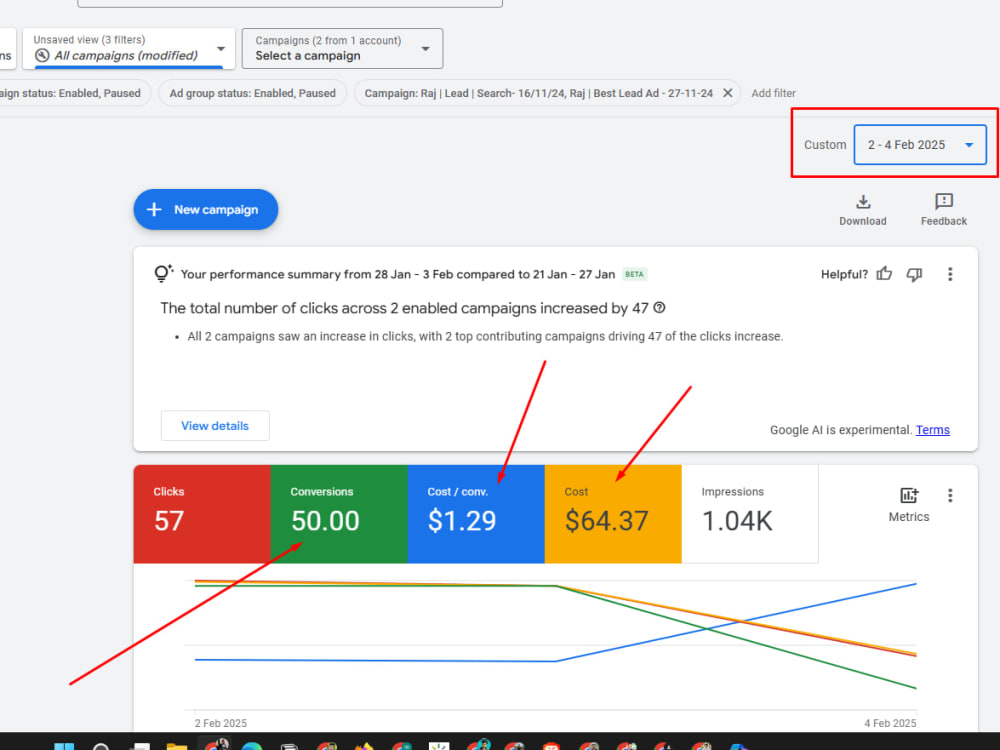Click the Google AI is experimental text
1000x750 pixels.
841,430
